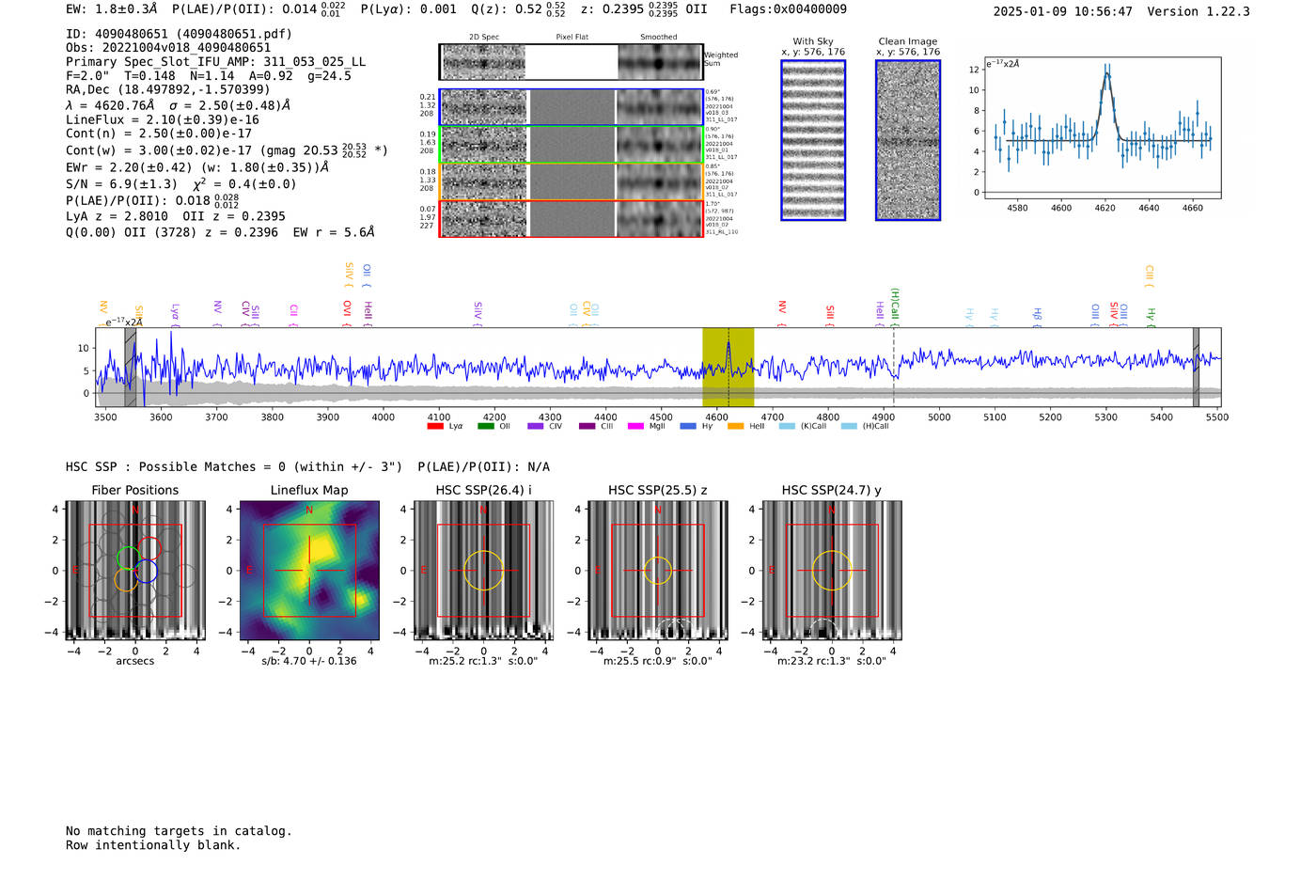1316x896 pixels.
Task: Click the HSC SSP Possible Matches heading
Action: click(307, 467)
